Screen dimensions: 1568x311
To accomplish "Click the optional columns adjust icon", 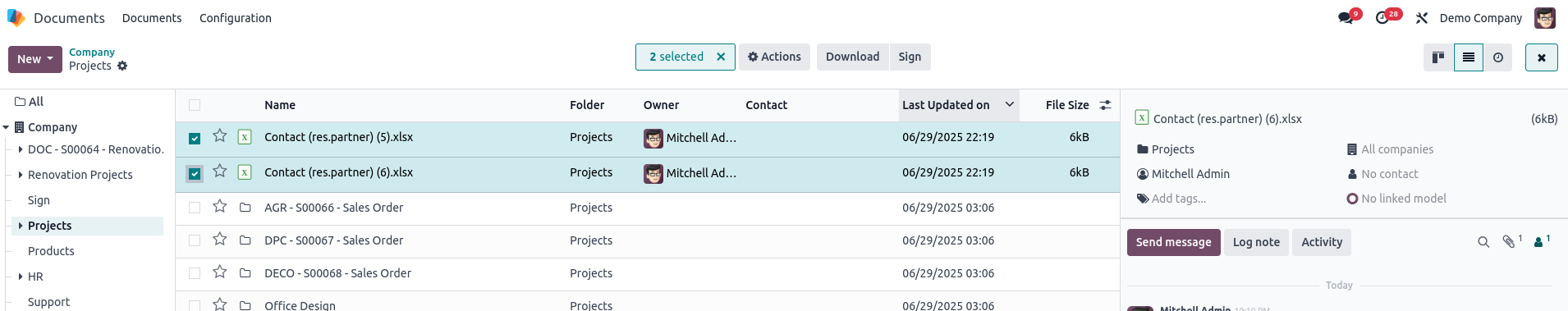I will pyautogui.click(x=1106, y=105).
